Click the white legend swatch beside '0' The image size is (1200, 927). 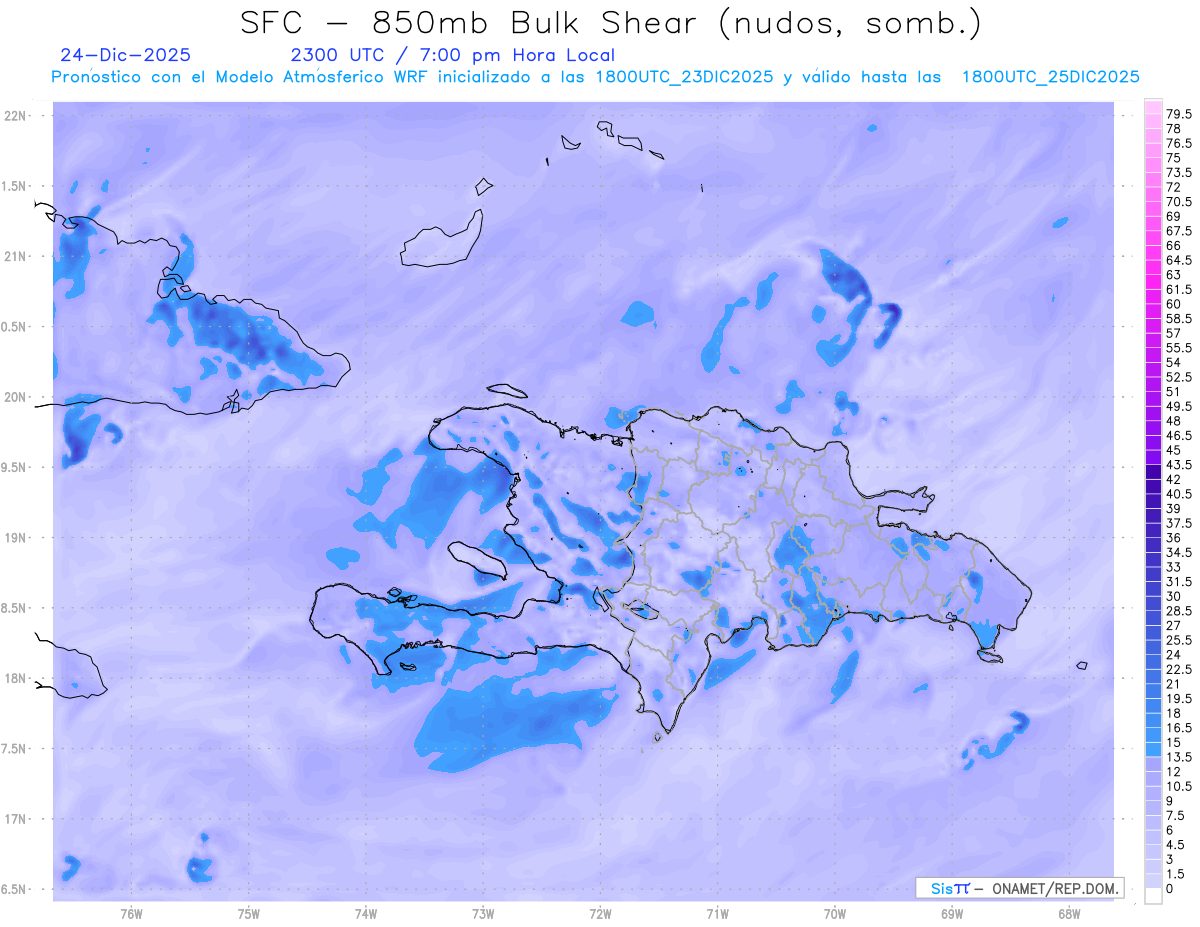(x=1154, y=896)
